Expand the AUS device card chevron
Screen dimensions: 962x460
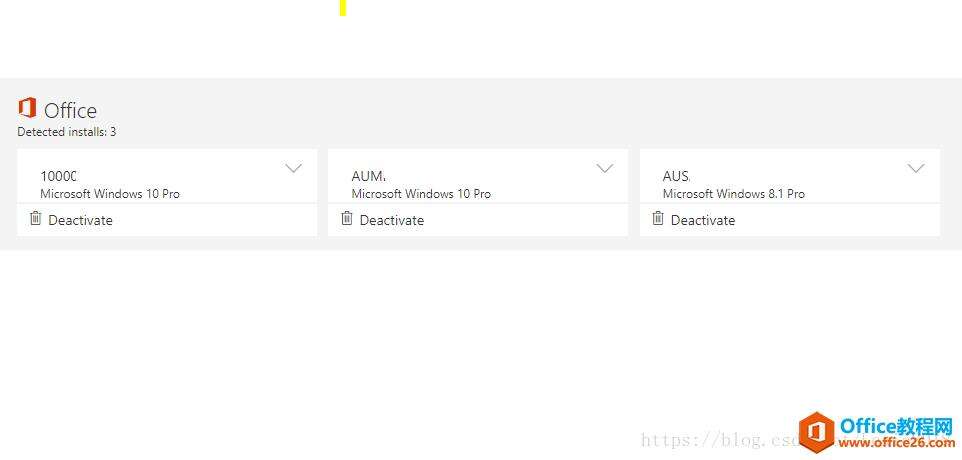(x=916, y=169)
